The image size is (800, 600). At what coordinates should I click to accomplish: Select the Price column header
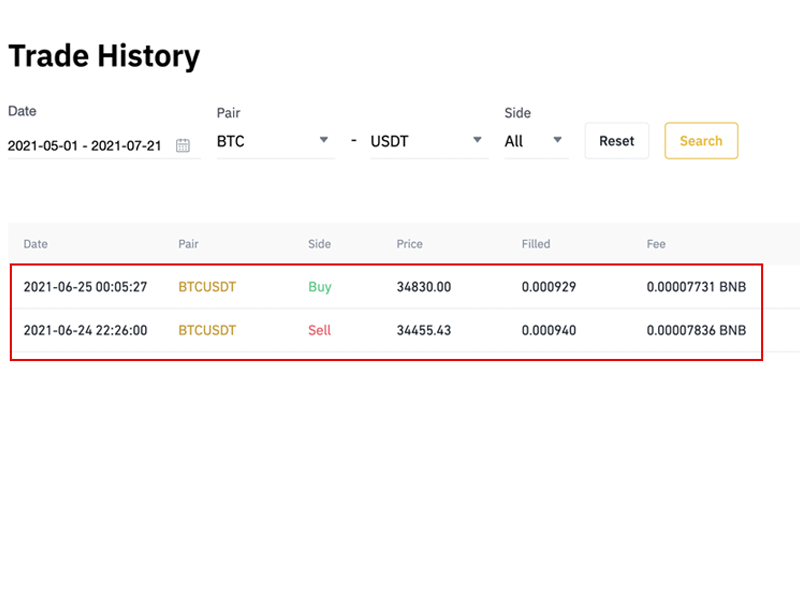(x=410, y=244)
